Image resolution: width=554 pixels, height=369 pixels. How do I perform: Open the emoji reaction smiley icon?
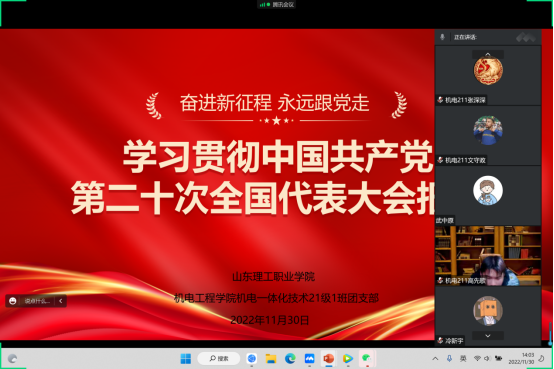(13, 301)
